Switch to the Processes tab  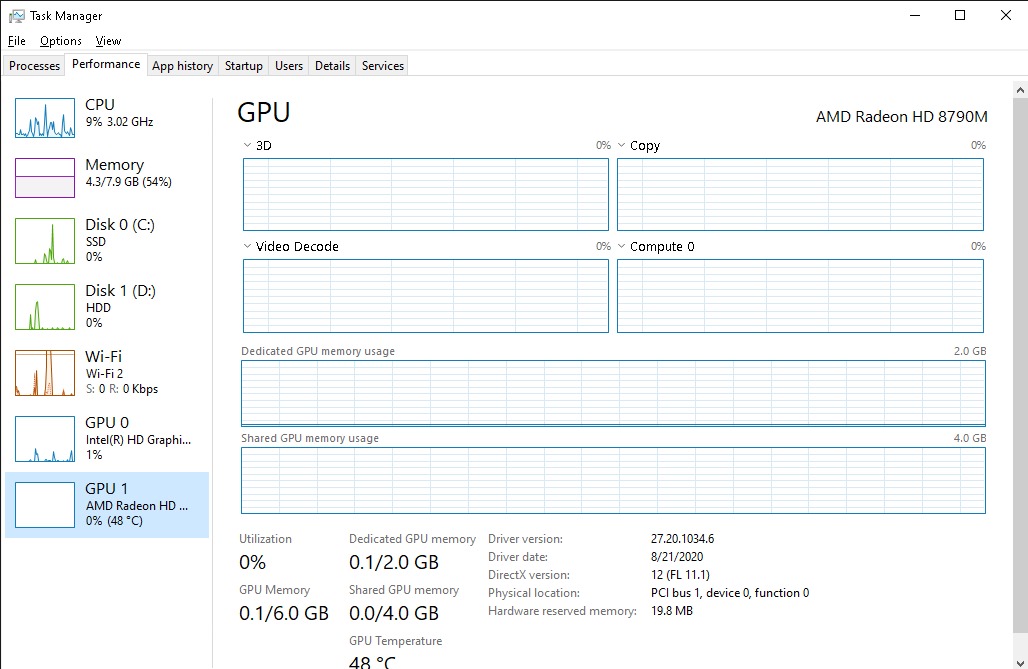[35, 66]
